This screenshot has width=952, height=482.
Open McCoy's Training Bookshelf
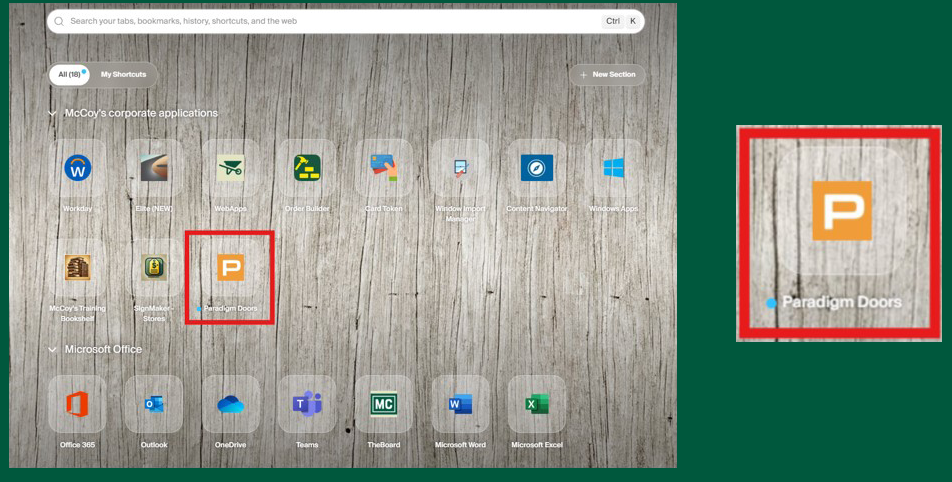pos(77,267)
